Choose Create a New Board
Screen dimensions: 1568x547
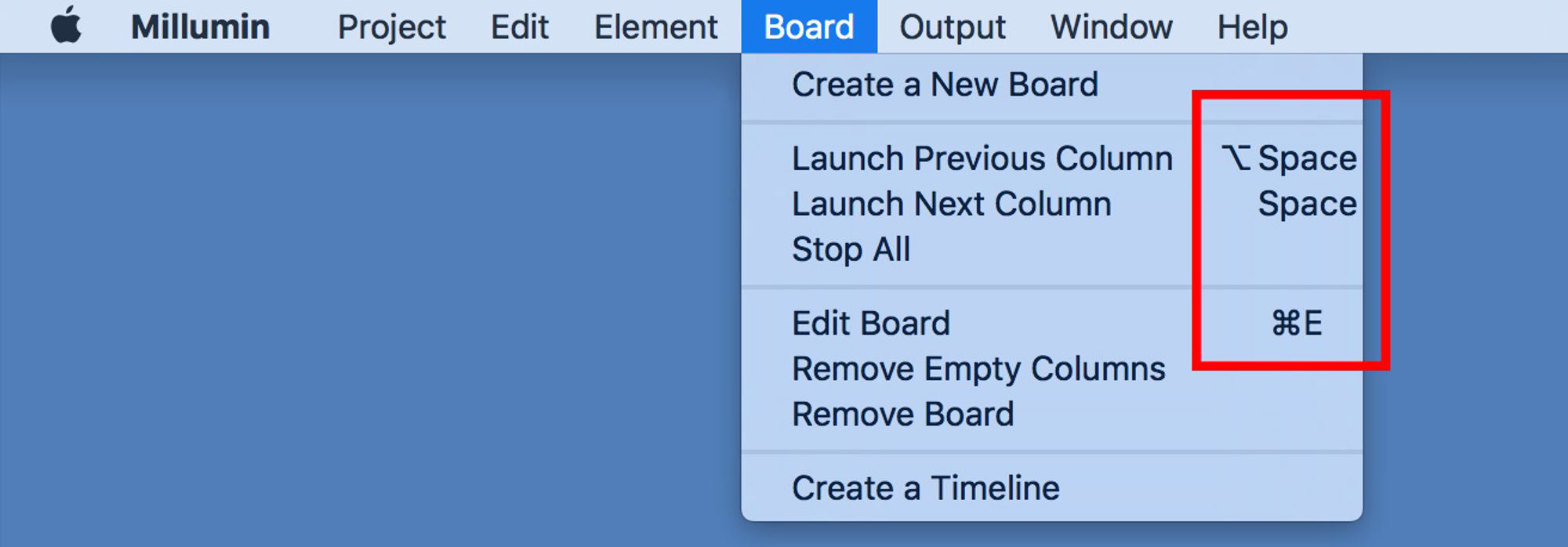(945, 85)
